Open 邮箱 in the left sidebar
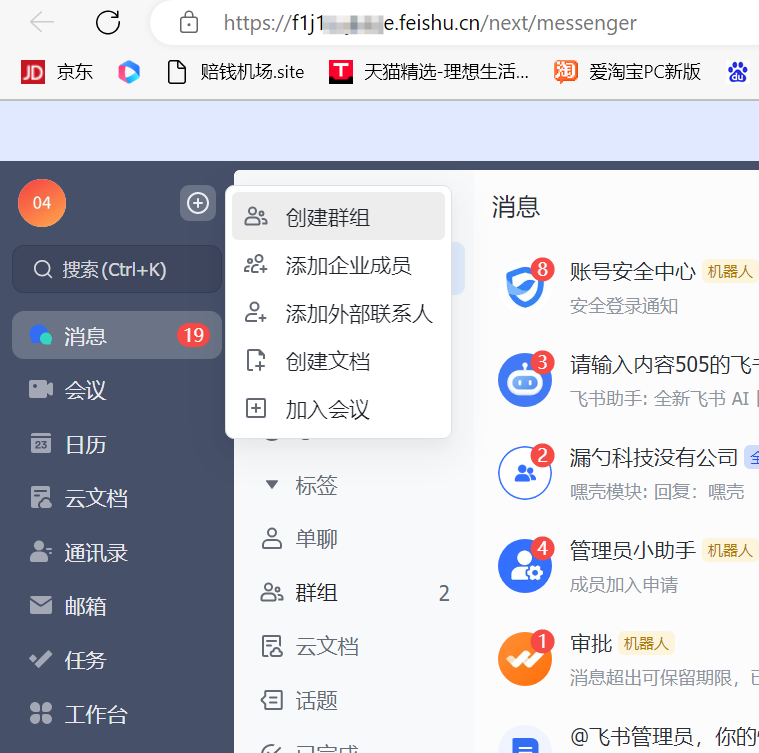 [117, 606]
